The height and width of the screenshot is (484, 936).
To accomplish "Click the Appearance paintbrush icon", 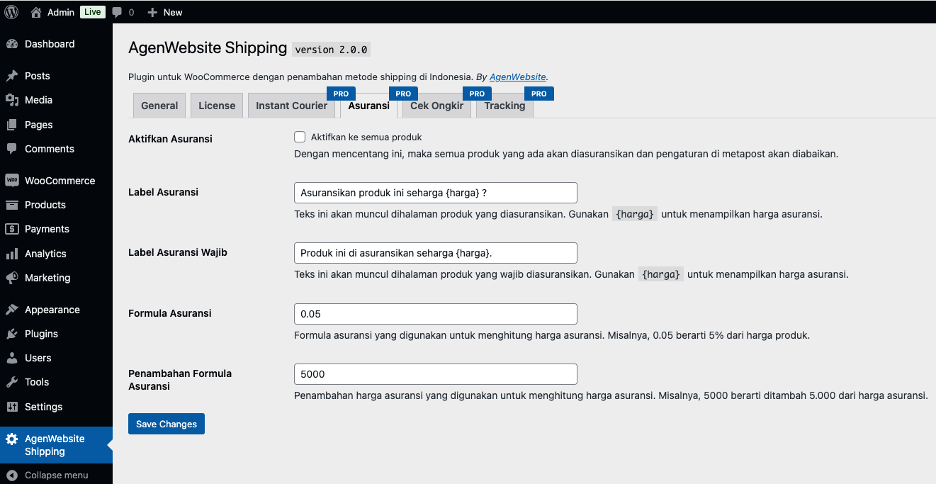I will click(x=12, y=310).
